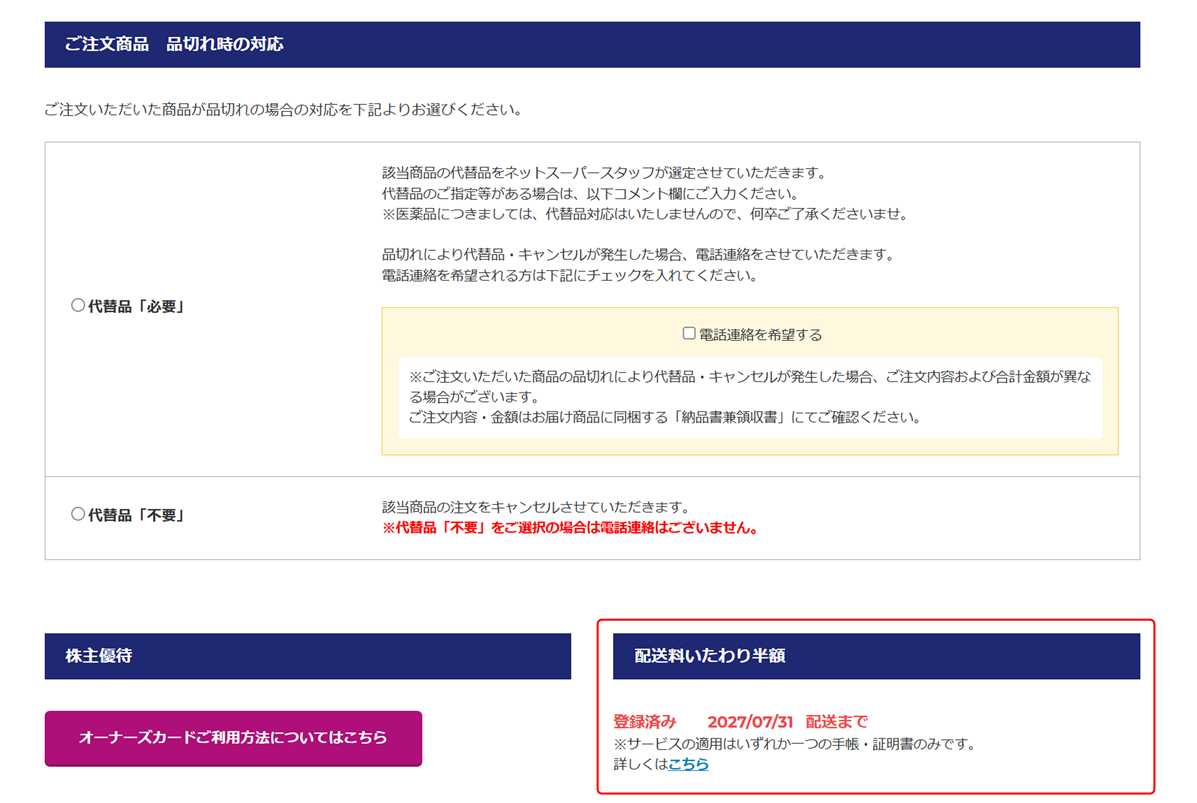Image resolution: width=1197 pixels, height=803 pixels.
Task: Follow the こちら link under 配送料いたわり半額
Action: click(688, 764)
